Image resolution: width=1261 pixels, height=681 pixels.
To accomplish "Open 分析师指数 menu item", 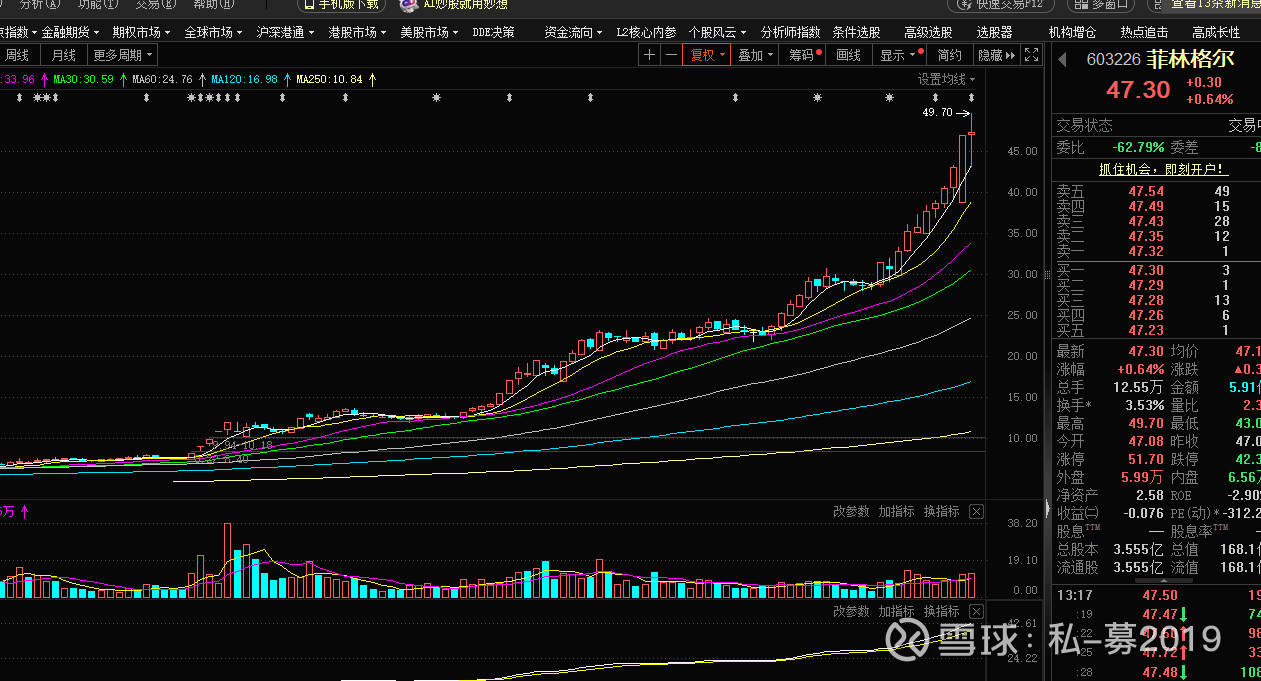I will (x=790, y=32).
